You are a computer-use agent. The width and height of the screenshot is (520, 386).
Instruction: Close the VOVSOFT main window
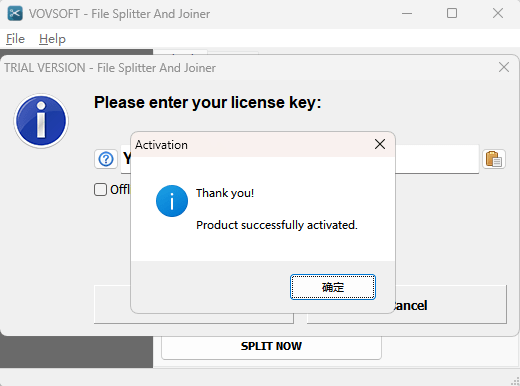coord(498,14)
